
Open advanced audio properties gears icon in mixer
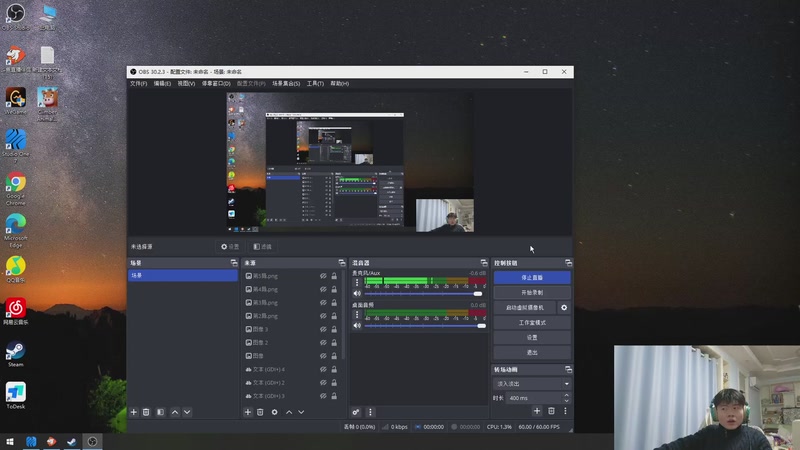coord(356,412)
